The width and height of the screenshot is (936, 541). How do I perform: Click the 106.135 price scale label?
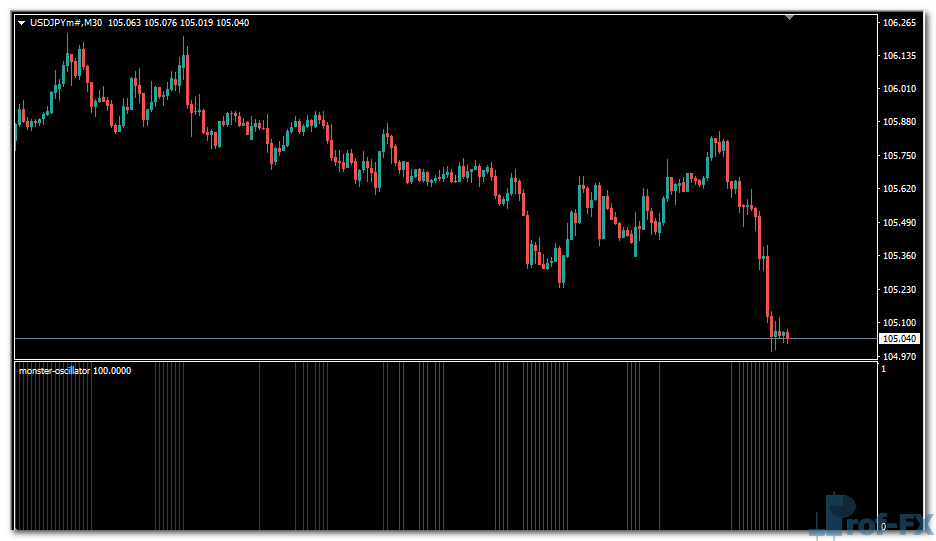tap(900, 56)
